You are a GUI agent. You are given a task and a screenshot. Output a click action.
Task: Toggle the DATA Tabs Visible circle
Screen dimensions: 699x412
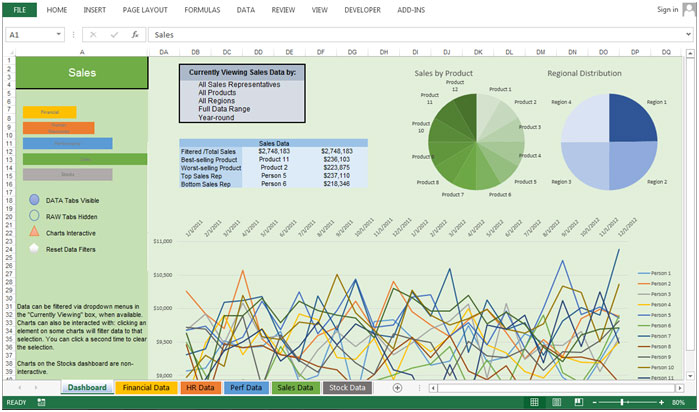pos(34,200)
